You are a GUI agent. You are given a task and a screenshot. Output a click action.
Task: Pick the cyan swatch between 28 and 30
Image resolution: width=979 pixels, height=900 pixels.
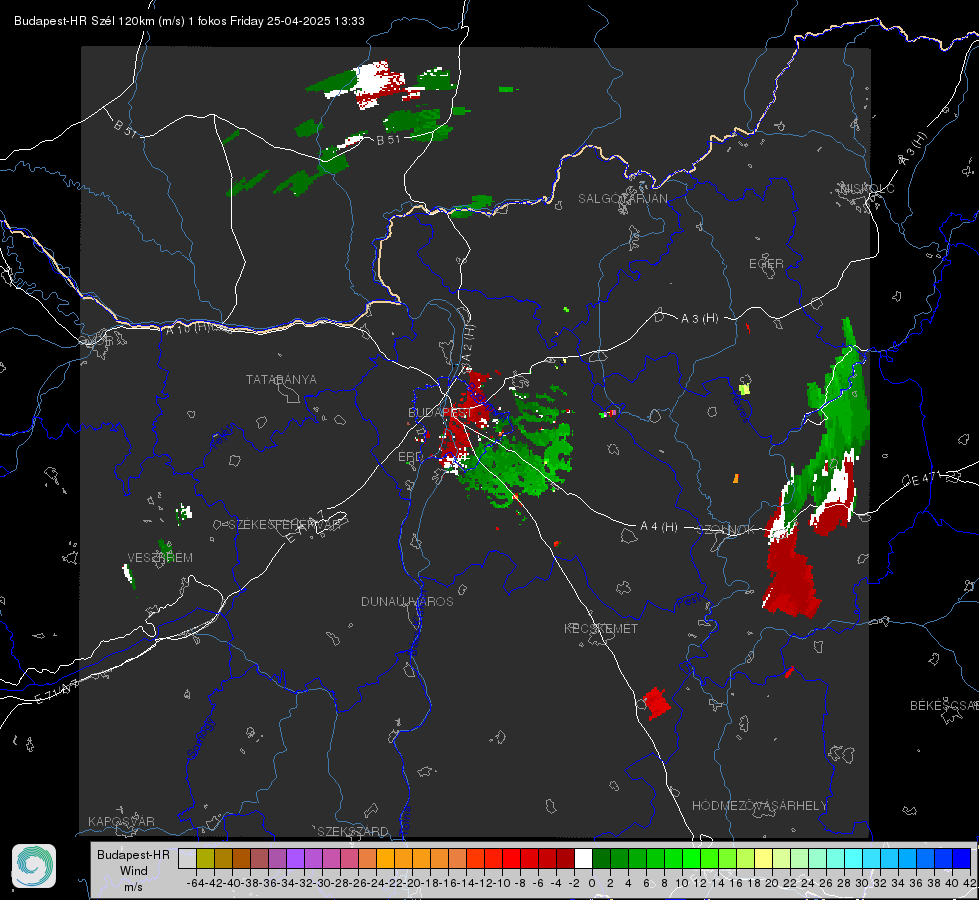click(x=854, y=859)
